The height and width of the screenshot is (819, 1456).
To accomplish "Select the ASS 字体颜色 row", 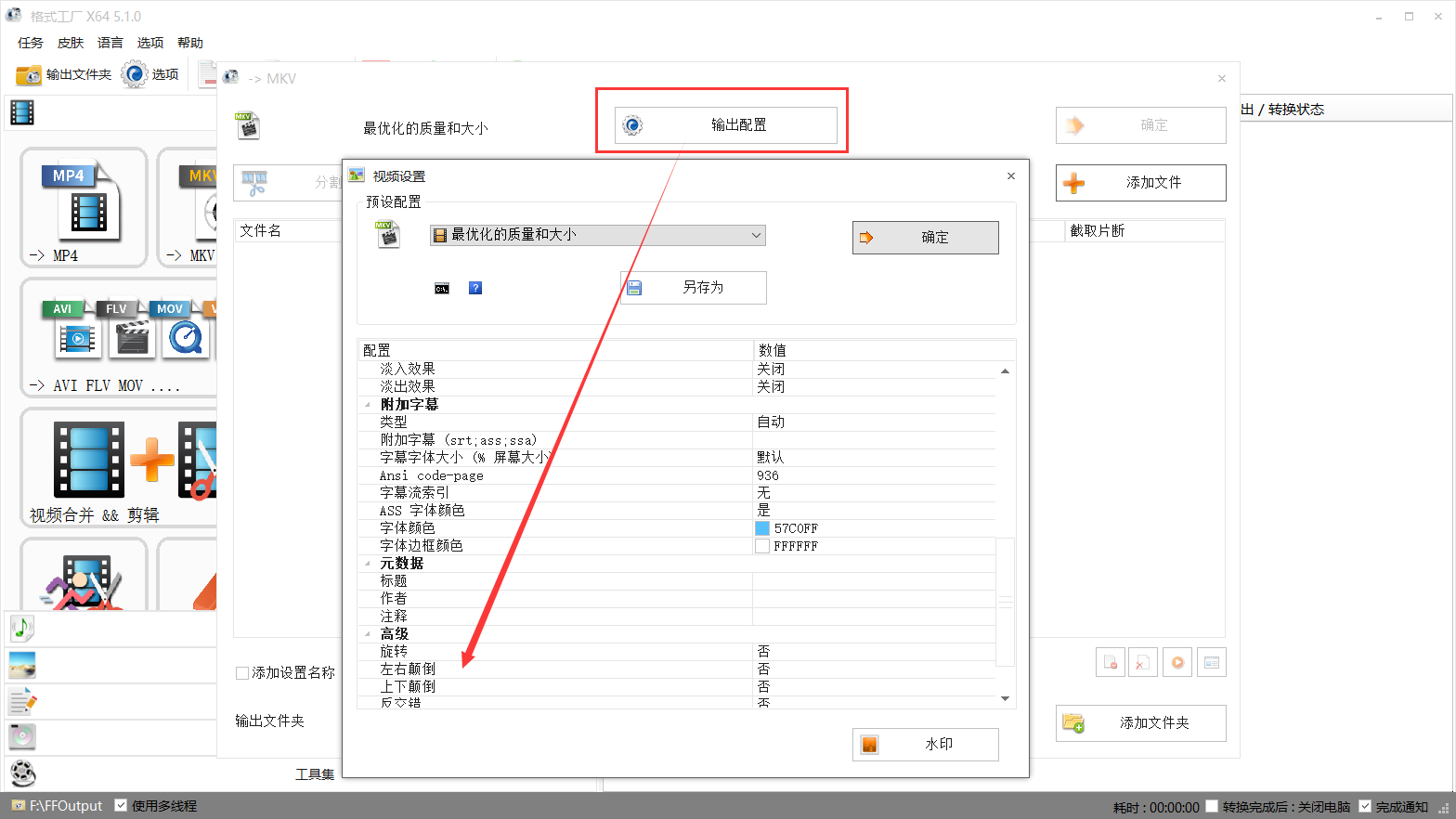I will [x=677, y=511].
